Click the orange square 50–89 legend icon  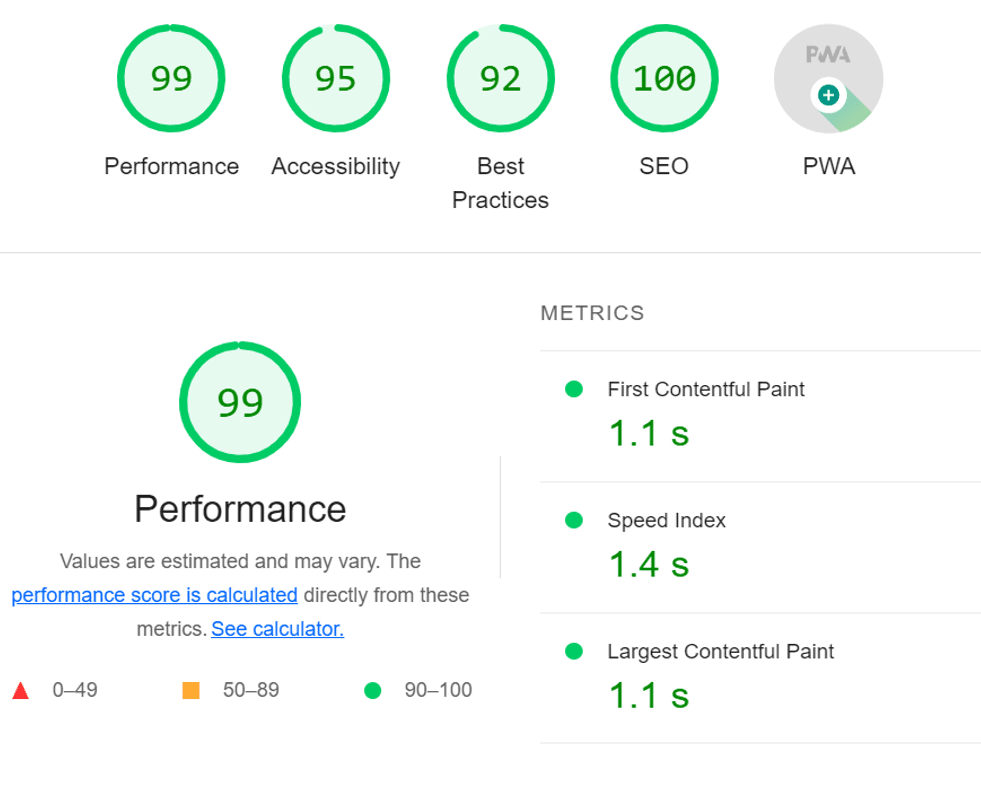click(x=191, y=690)
